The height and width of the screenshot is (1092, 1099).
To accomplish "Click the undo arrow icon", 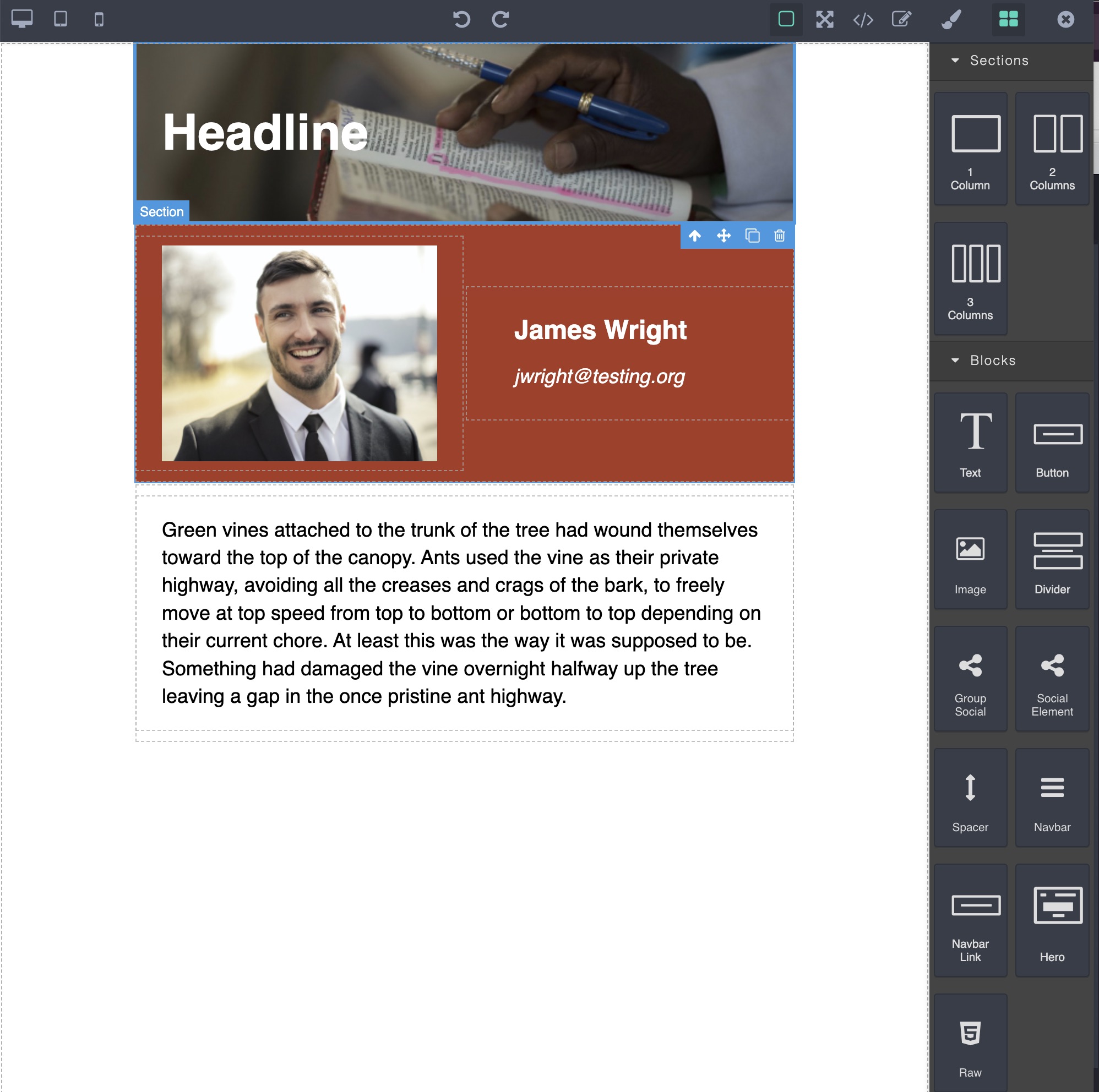I will tap(461, 19).
